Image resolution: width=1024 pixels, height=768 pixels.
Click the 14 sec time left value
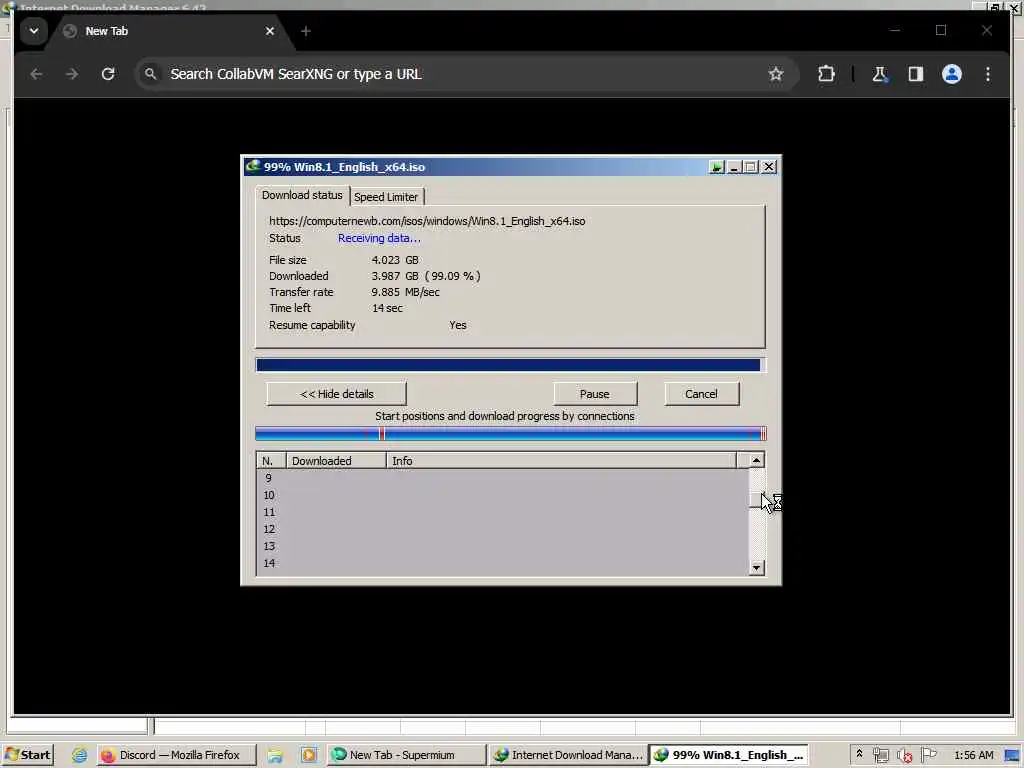pos(387,308)
